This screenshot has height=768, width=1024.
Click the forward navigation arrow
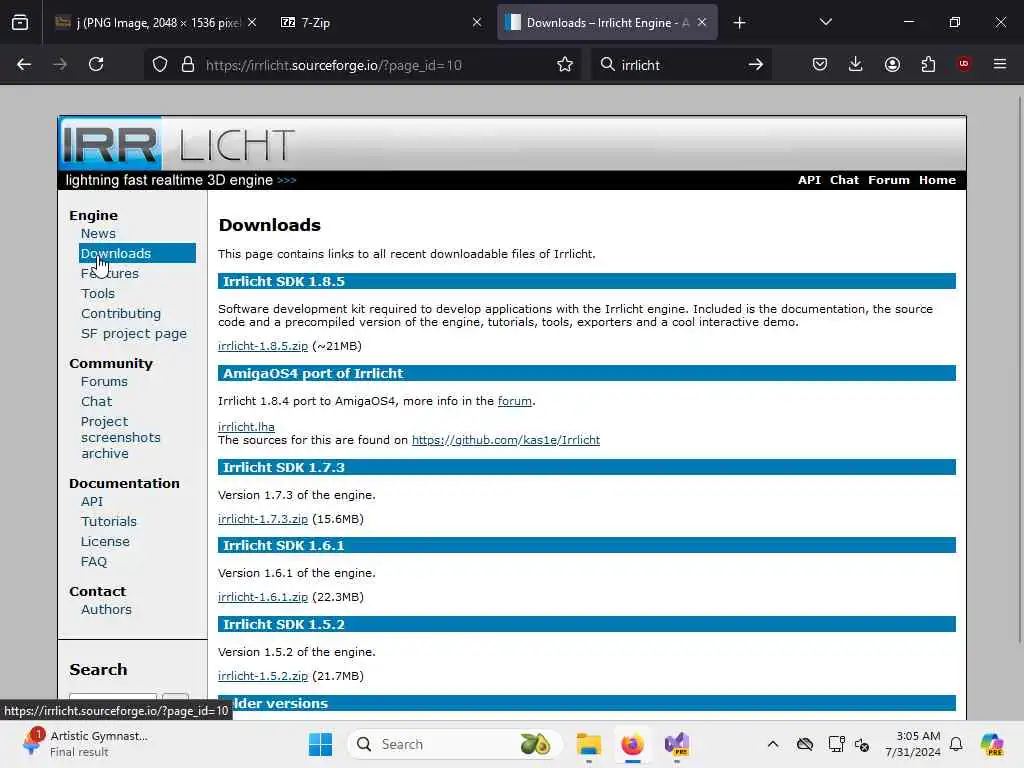(60, 65)
